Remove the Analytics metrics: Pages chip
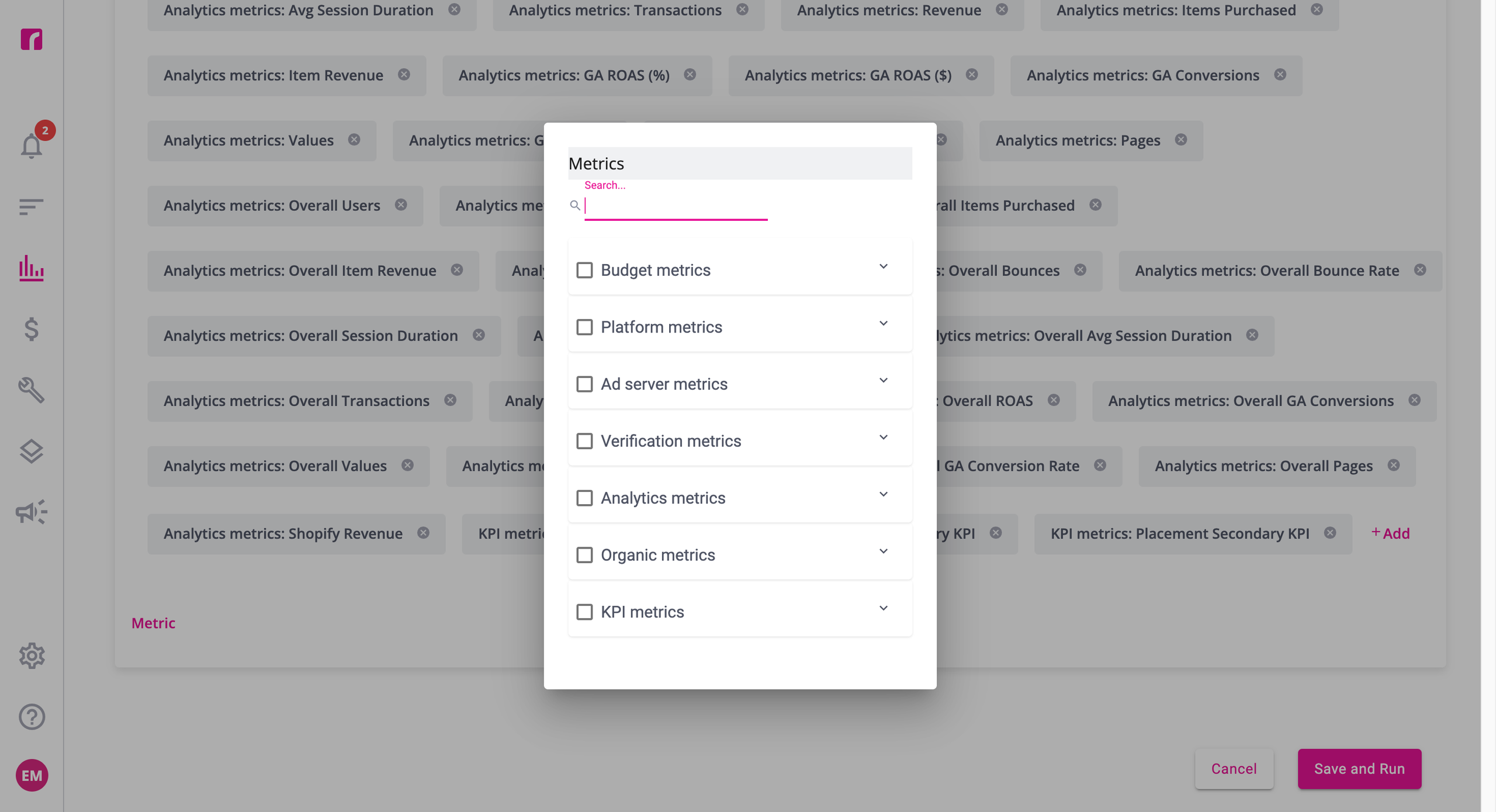The height and width of the screenshot is (812, 1496). click(x=1181, y=140)
